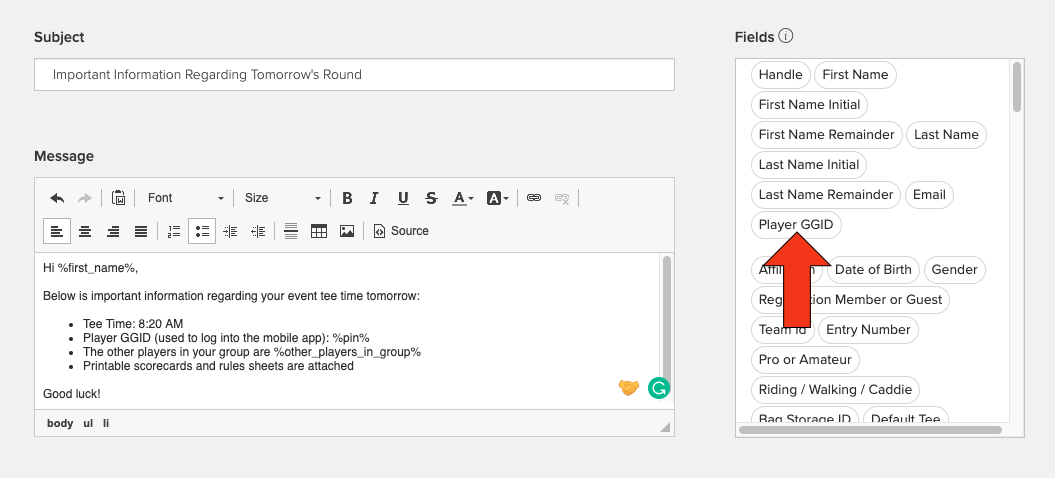Image resolution: width=1055 pixels, height=478 pixels.
Task: Toggle align center paragraph
Action: click(x=85, y=231)
